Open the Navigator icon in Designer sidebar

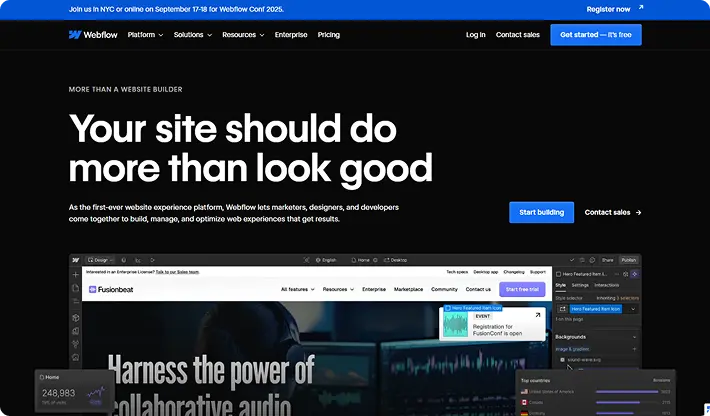point(76,301)
